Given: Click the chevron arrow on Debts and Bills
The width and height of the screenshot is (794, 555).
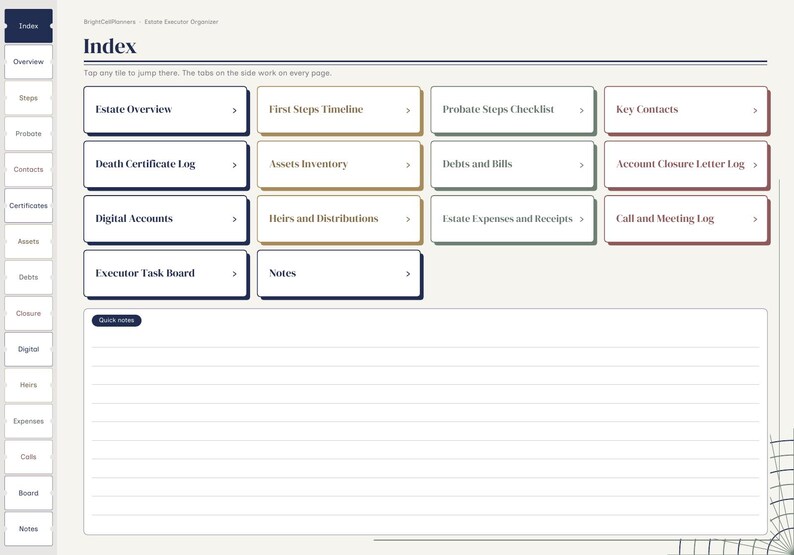Looking at the screenshot, I should click(x=582, y=165).
